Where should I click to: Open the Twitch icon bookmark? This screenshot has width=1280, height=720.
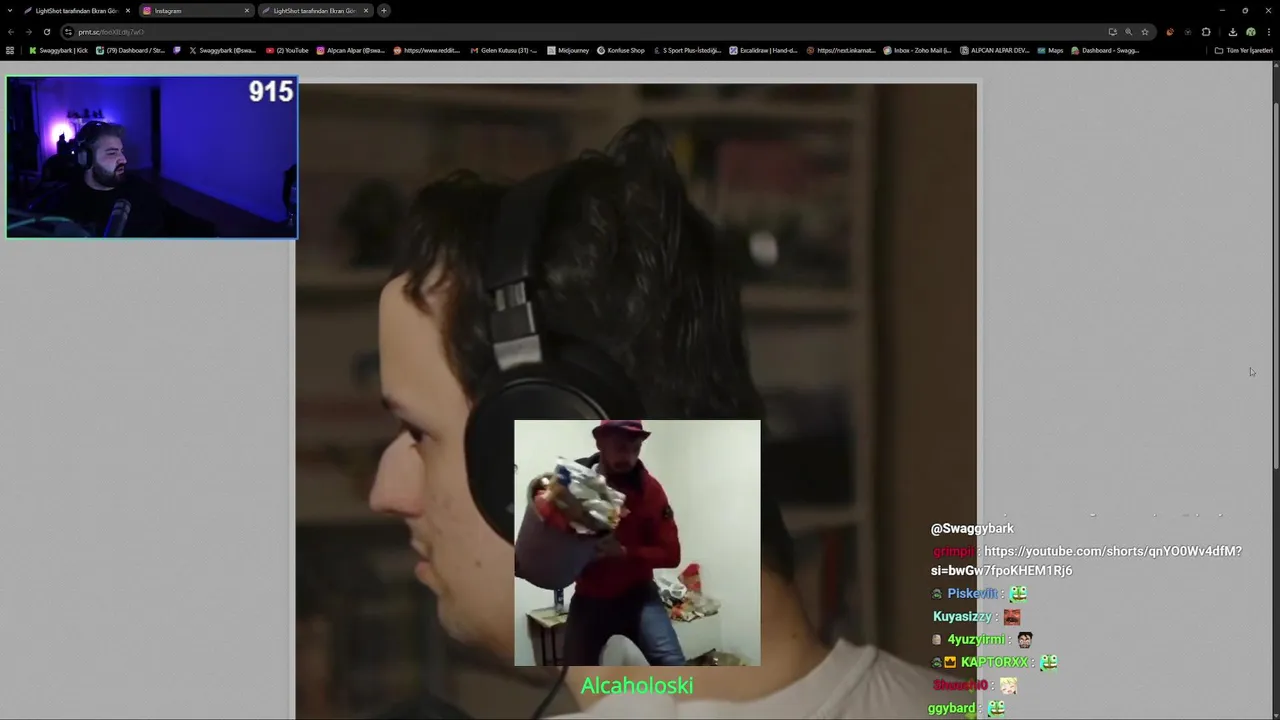177,50
